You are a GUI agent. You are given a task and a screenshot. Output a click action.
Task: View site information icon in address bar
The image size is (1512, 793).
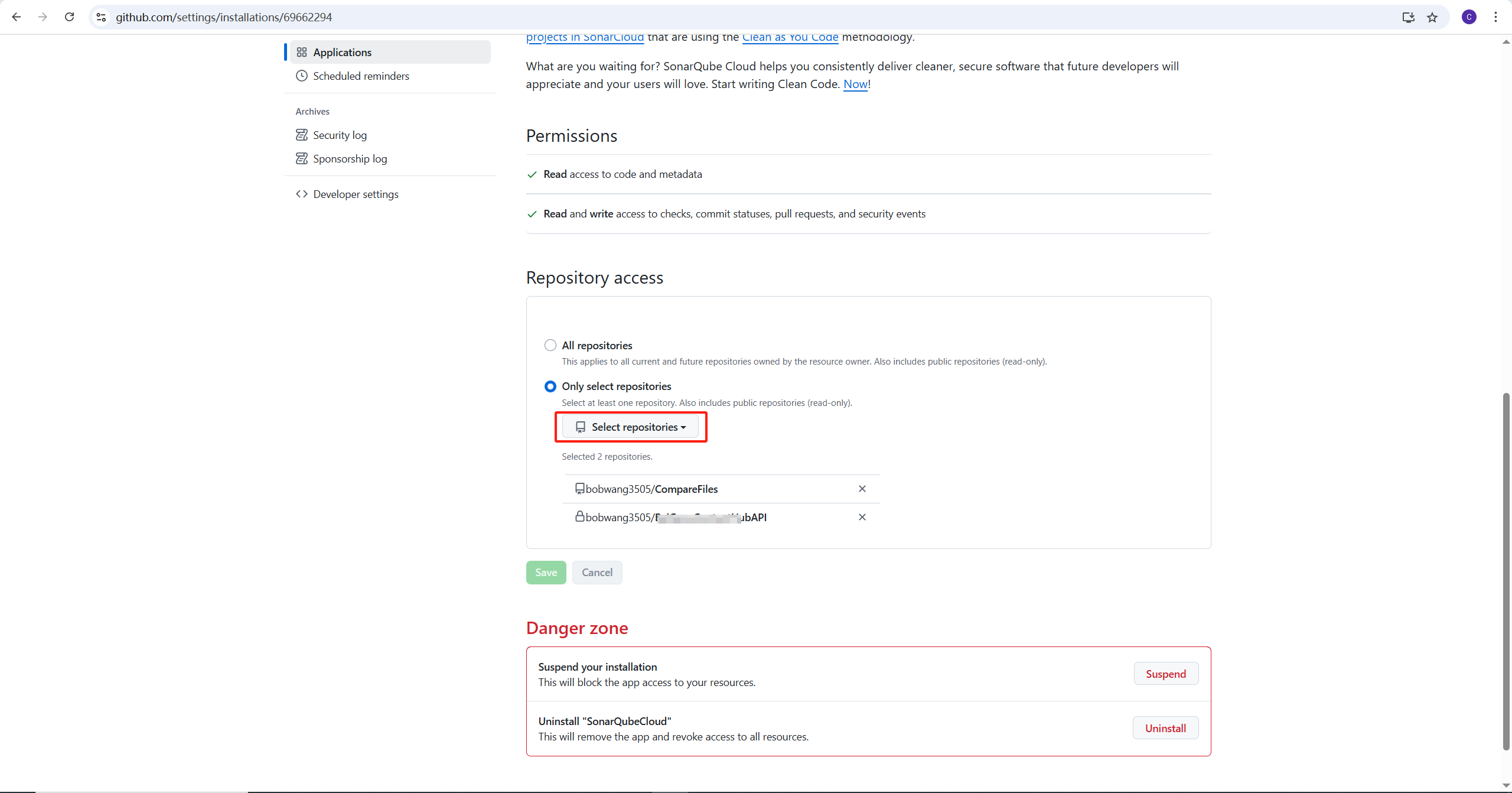(102, 17)
